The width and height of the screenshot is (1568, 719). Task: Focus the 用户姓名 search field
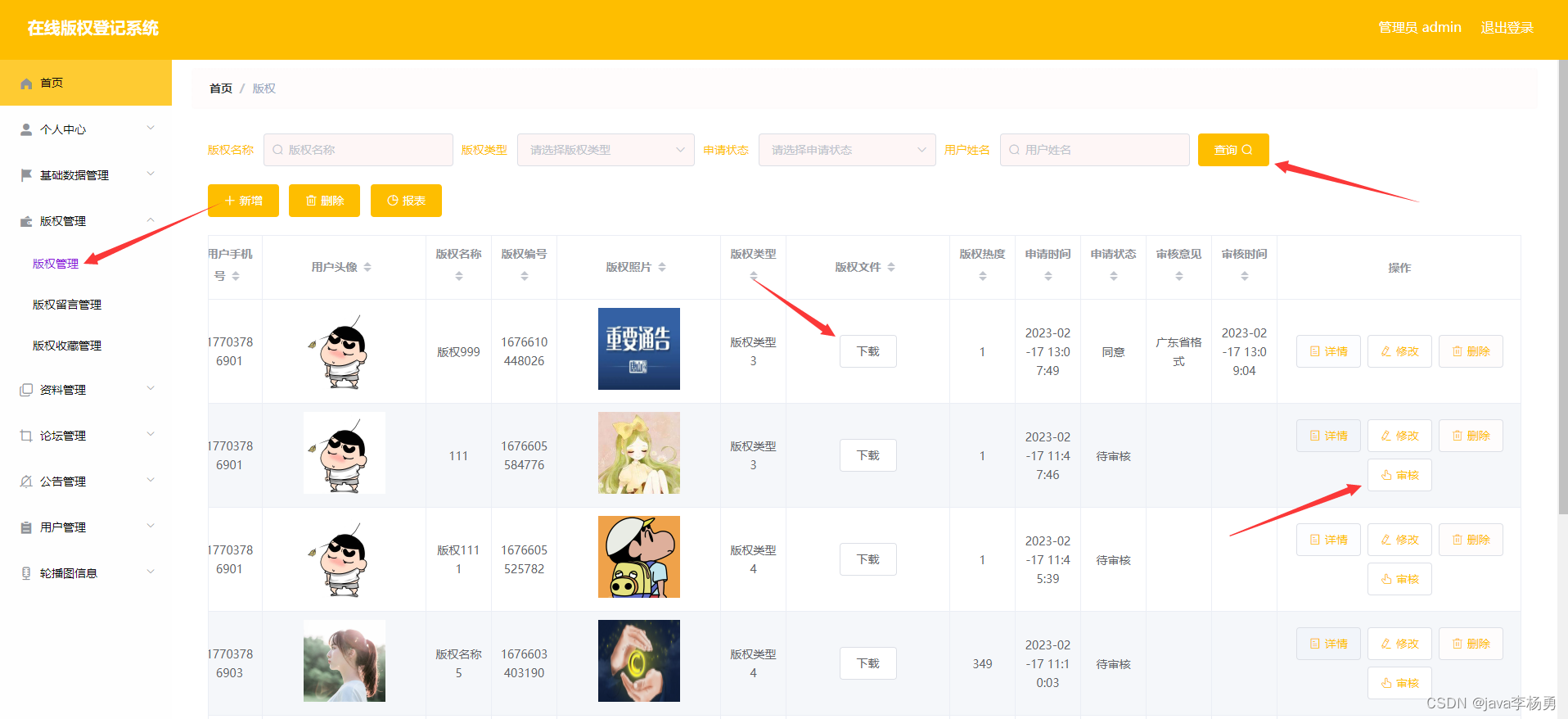point(1095,150)
